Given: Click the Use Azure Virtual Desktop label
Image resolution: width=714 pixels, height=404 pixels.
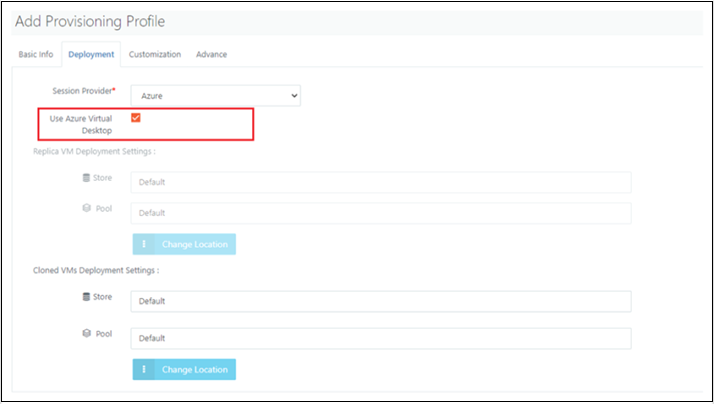Looking at the screenshot, I should click(82, 124).
